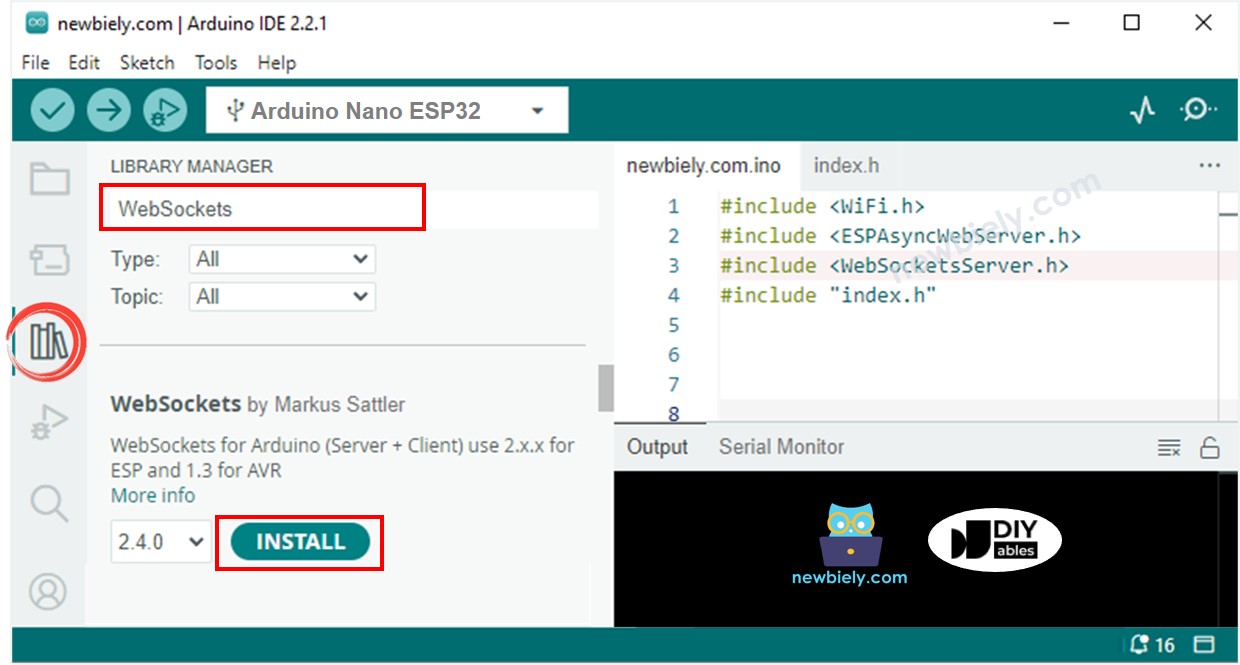Open the Search magnifier sidebar icon
The height and width of the screenshot is (665, 1240).
tap(49, 502)
